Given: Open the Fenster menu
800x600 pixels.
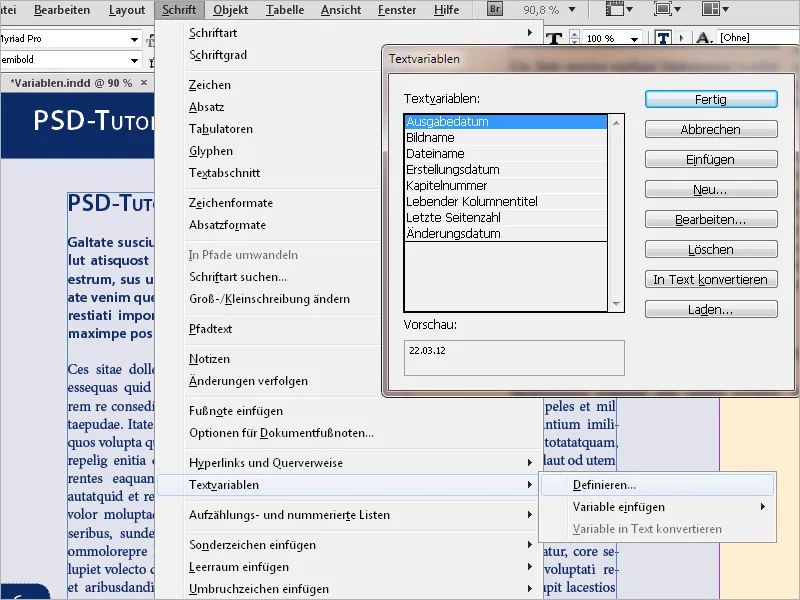Looking at the screenshot, I should coord(397,10).
